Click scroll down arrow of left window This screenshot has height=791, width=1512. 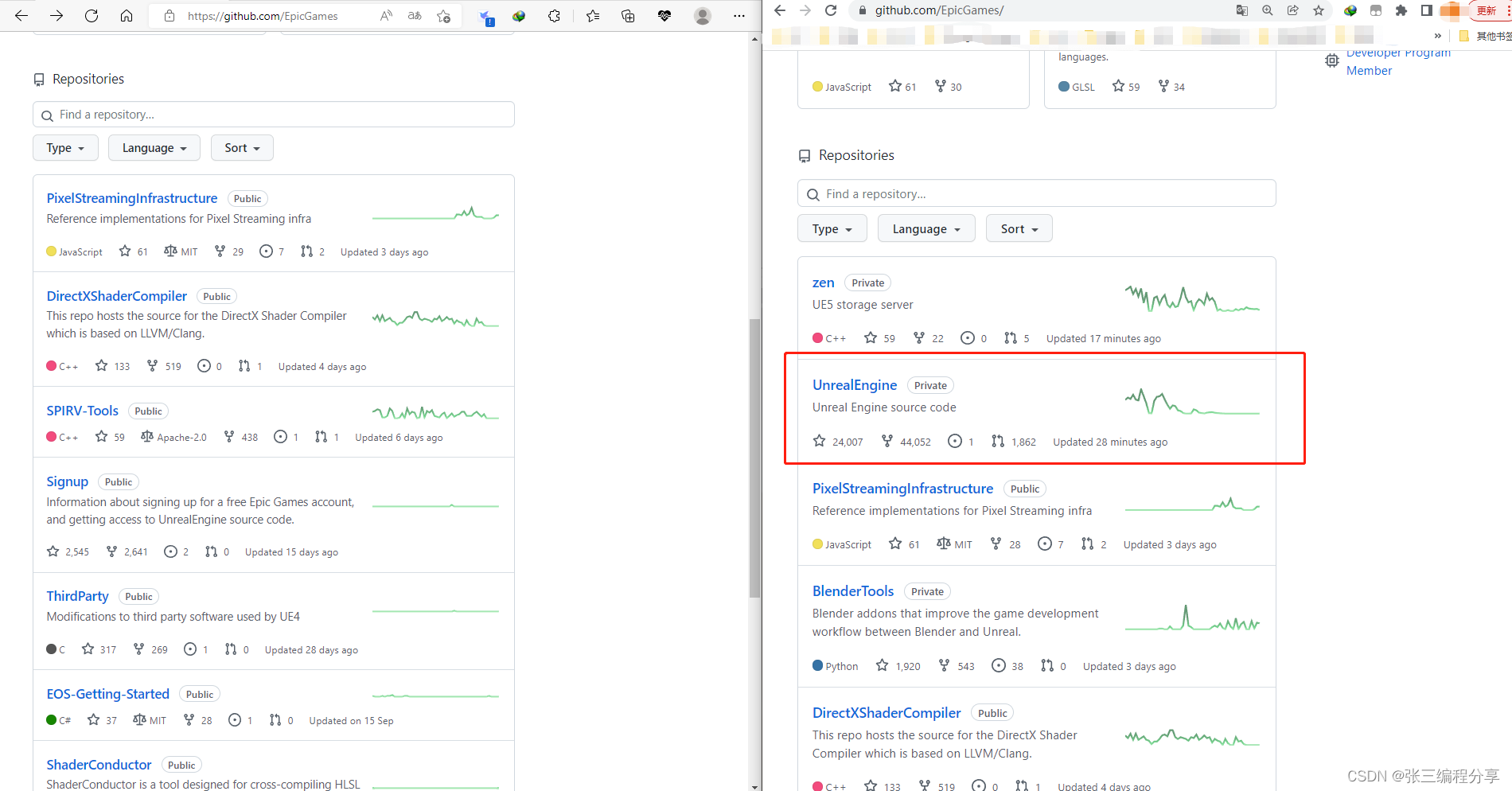pos(754,785)
